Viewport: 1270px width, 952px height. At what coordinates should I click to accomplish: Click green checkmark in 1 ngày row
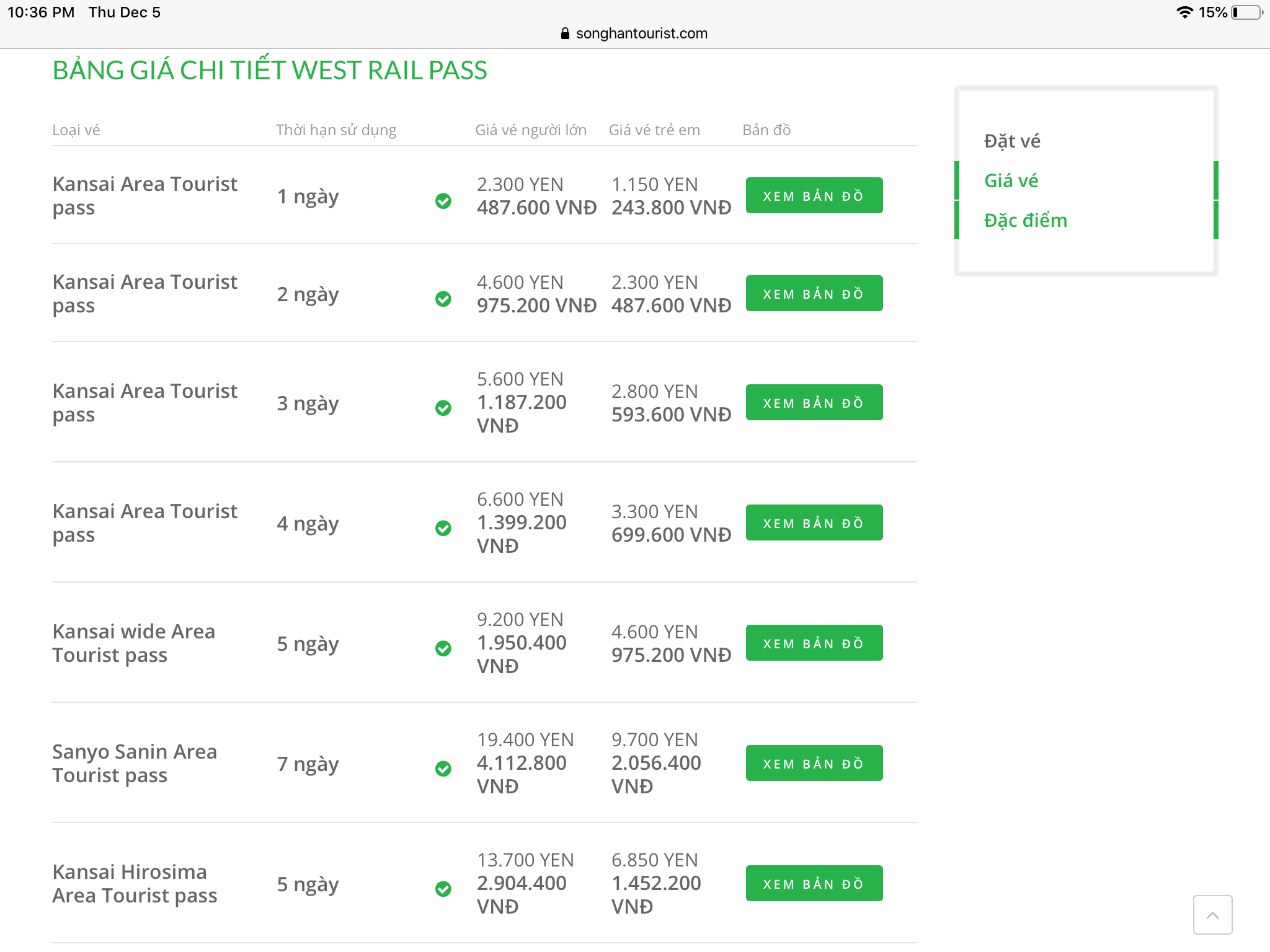(x=443, y=201)
